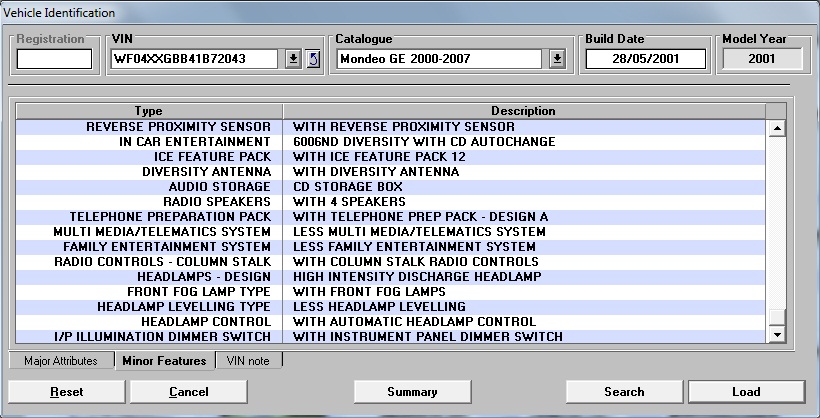Open the VIN note tab

click(x=249, y=361)
